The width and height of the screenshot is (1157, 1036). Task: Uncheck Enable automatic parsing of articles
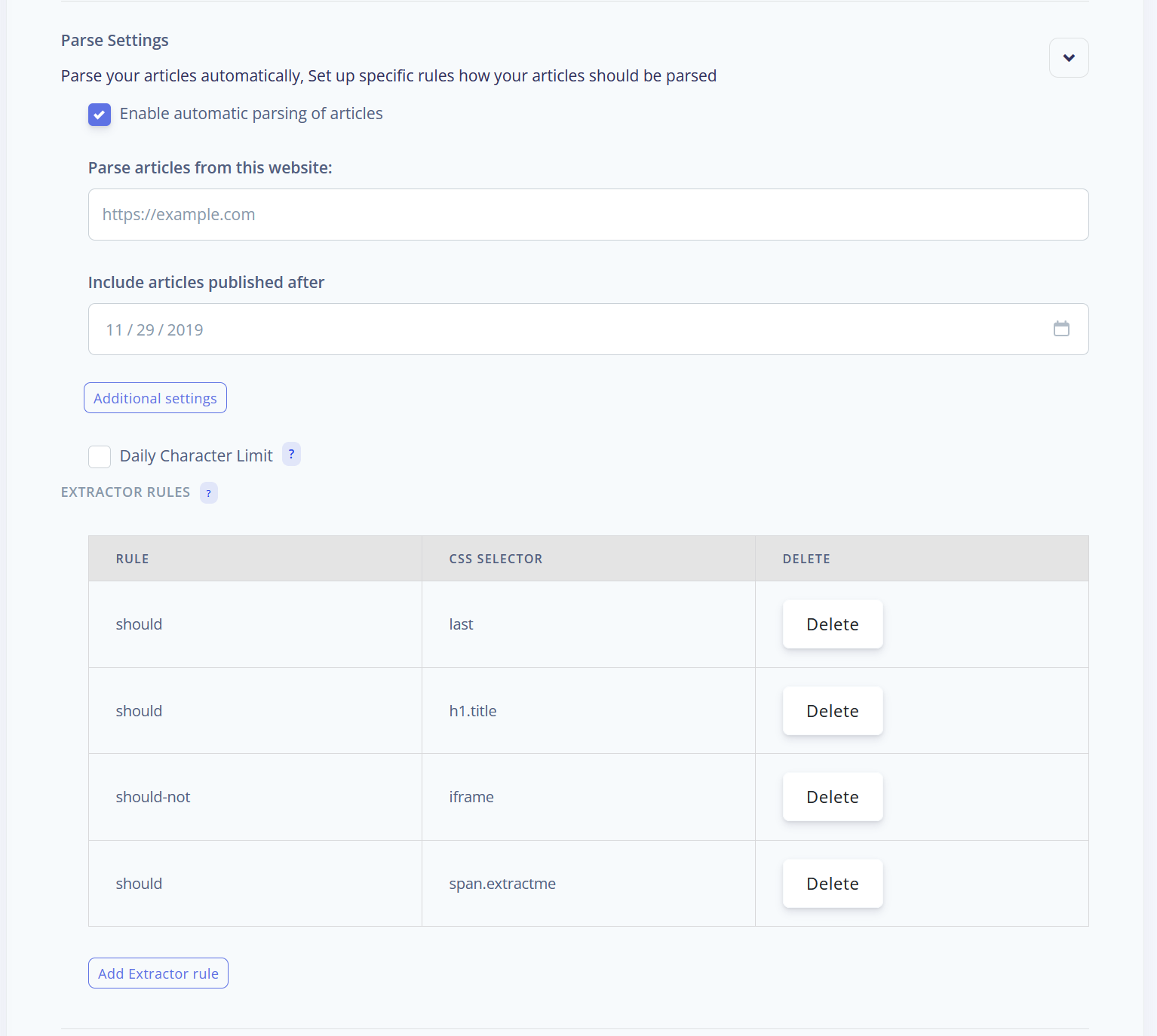(x=100, y=115)
